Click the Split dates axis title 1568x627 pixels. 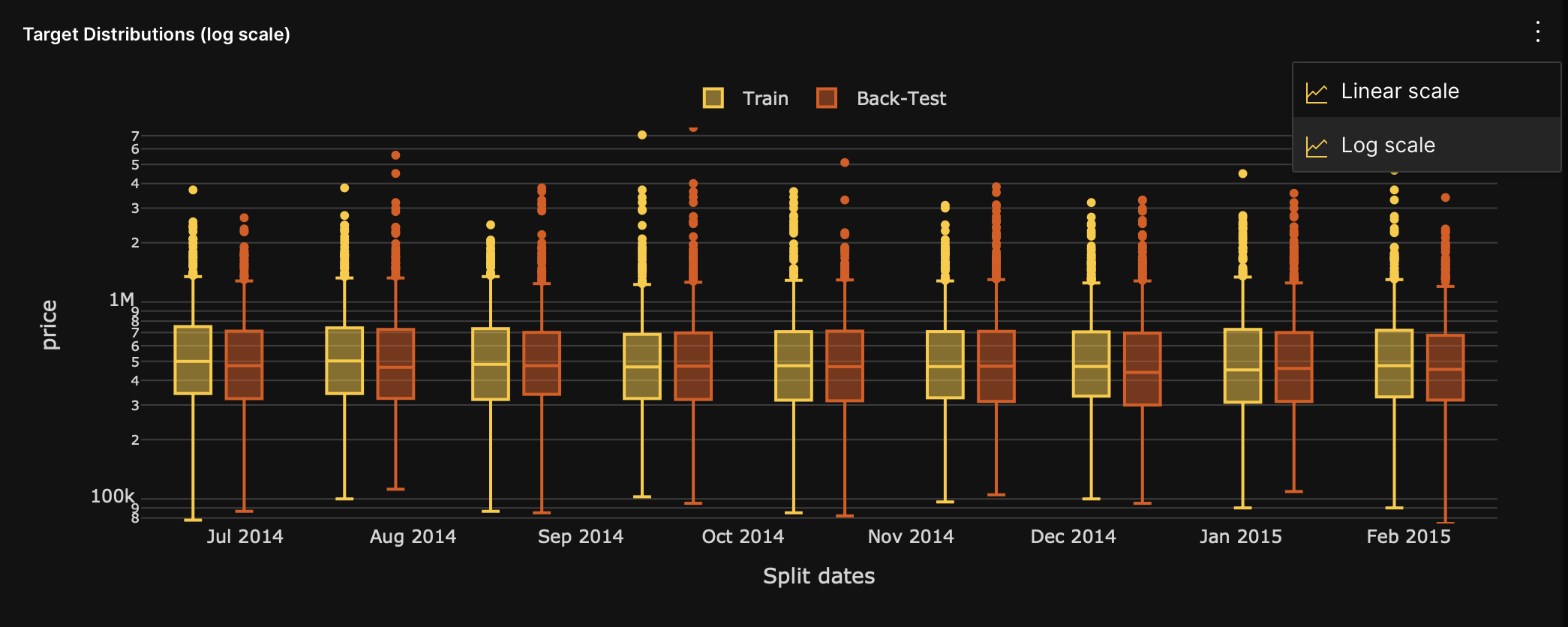click(x=819, y=576)
